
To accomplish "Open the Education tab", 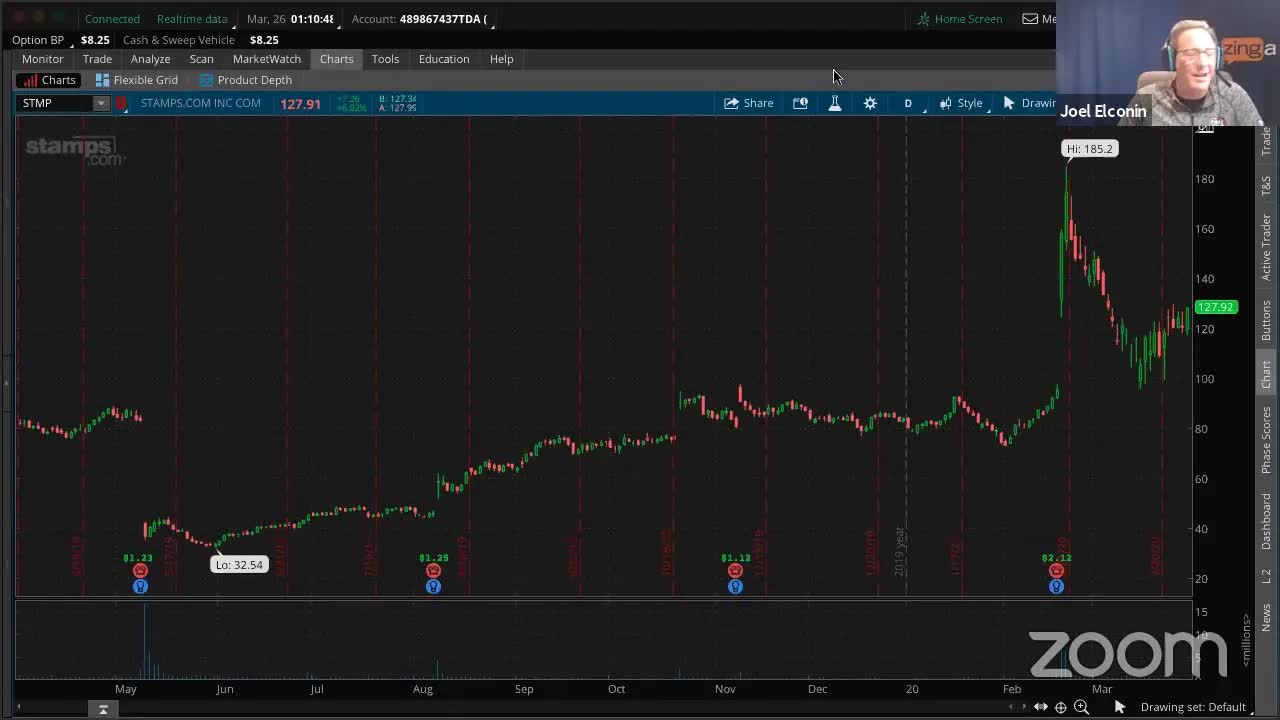I will tap(444, 59).
